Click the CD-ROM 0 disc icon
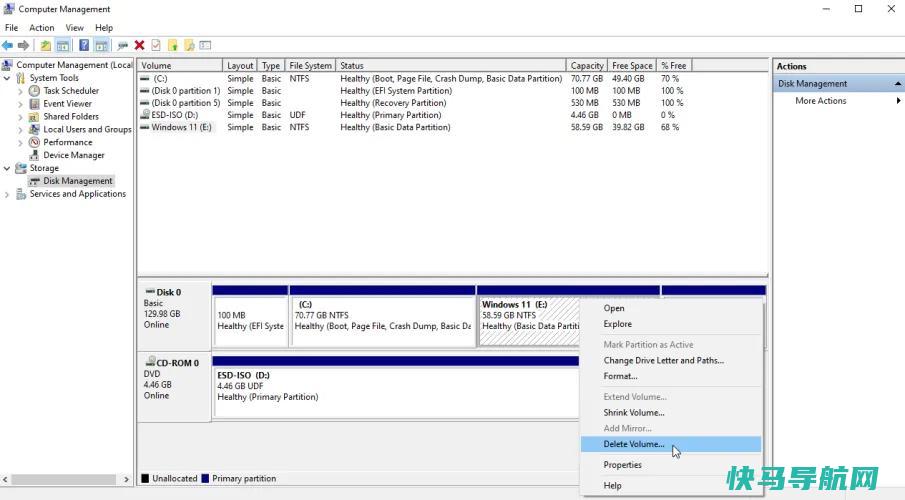The image size is (905, 500). 150,362
